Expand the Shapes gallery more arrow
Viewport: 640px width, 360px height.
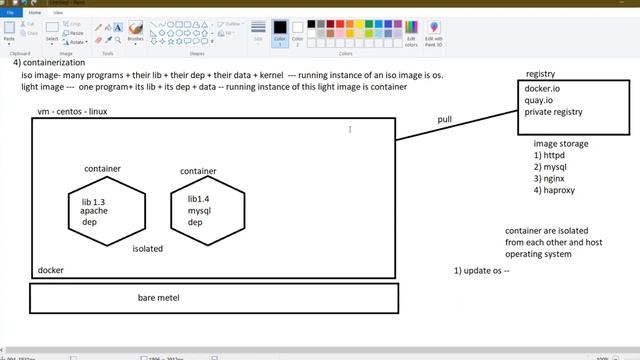pos(212,41)
